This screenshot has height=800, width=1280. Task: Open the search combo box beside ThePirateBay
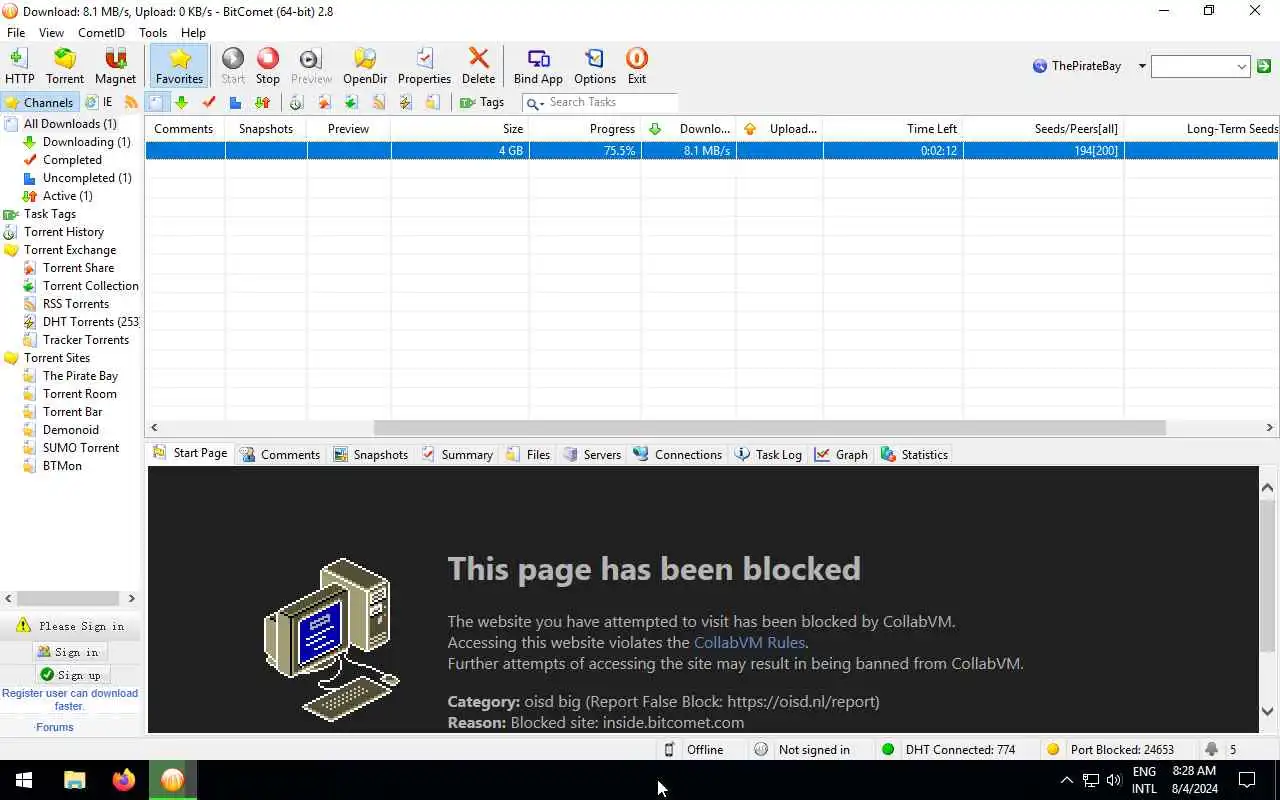(x=1200, y=66)
